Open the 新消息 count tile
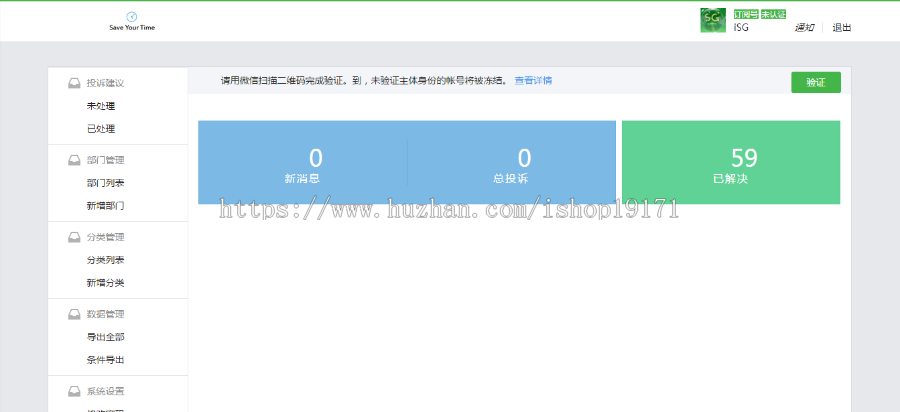Image resolution: width=900 pixels, height=412 pixels. [x=302, y=162]
